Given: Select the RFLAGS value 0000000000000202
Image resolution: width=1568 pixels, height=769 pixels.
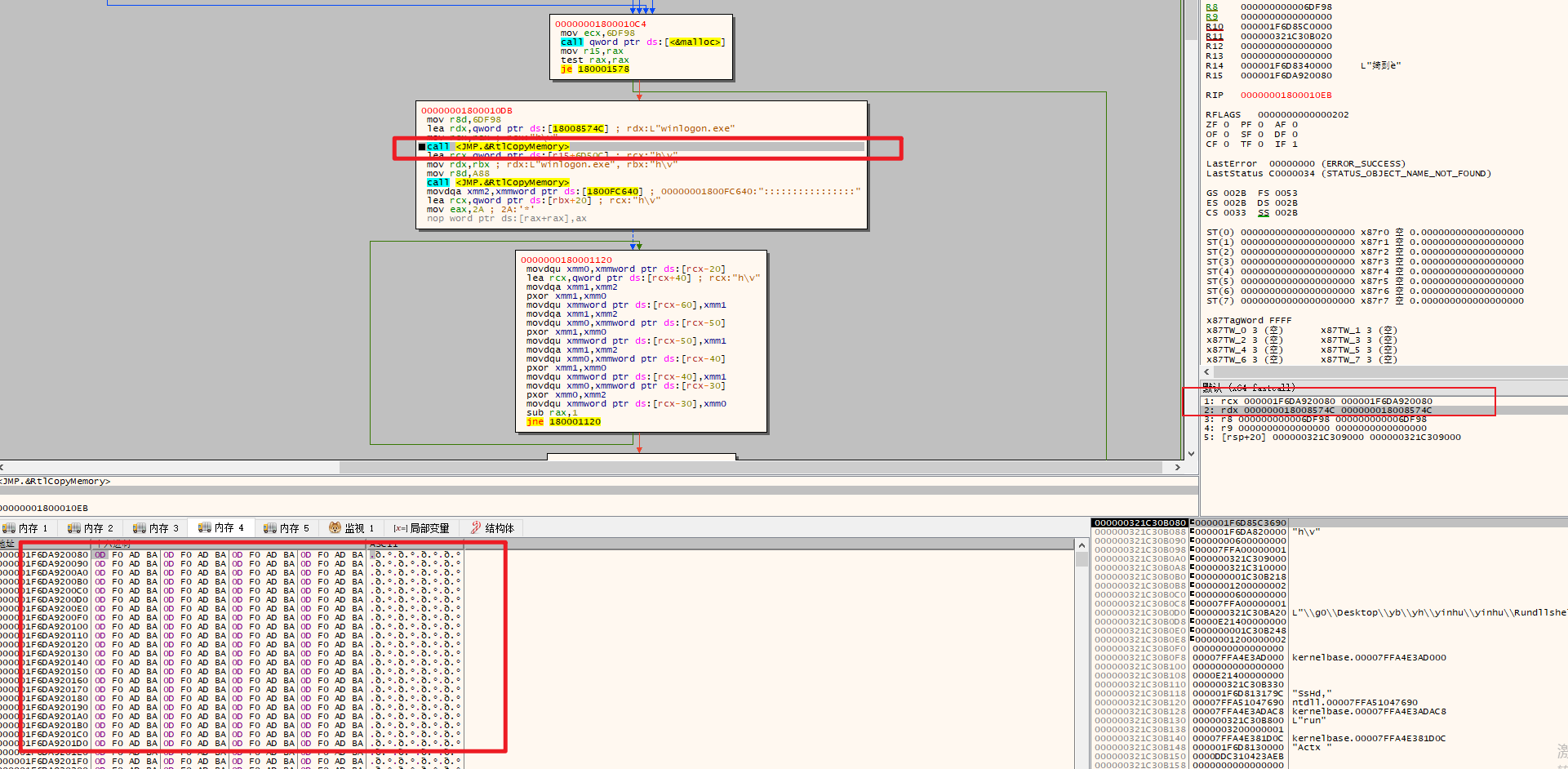Looking at the screenshot, I should click(1304, 115).
